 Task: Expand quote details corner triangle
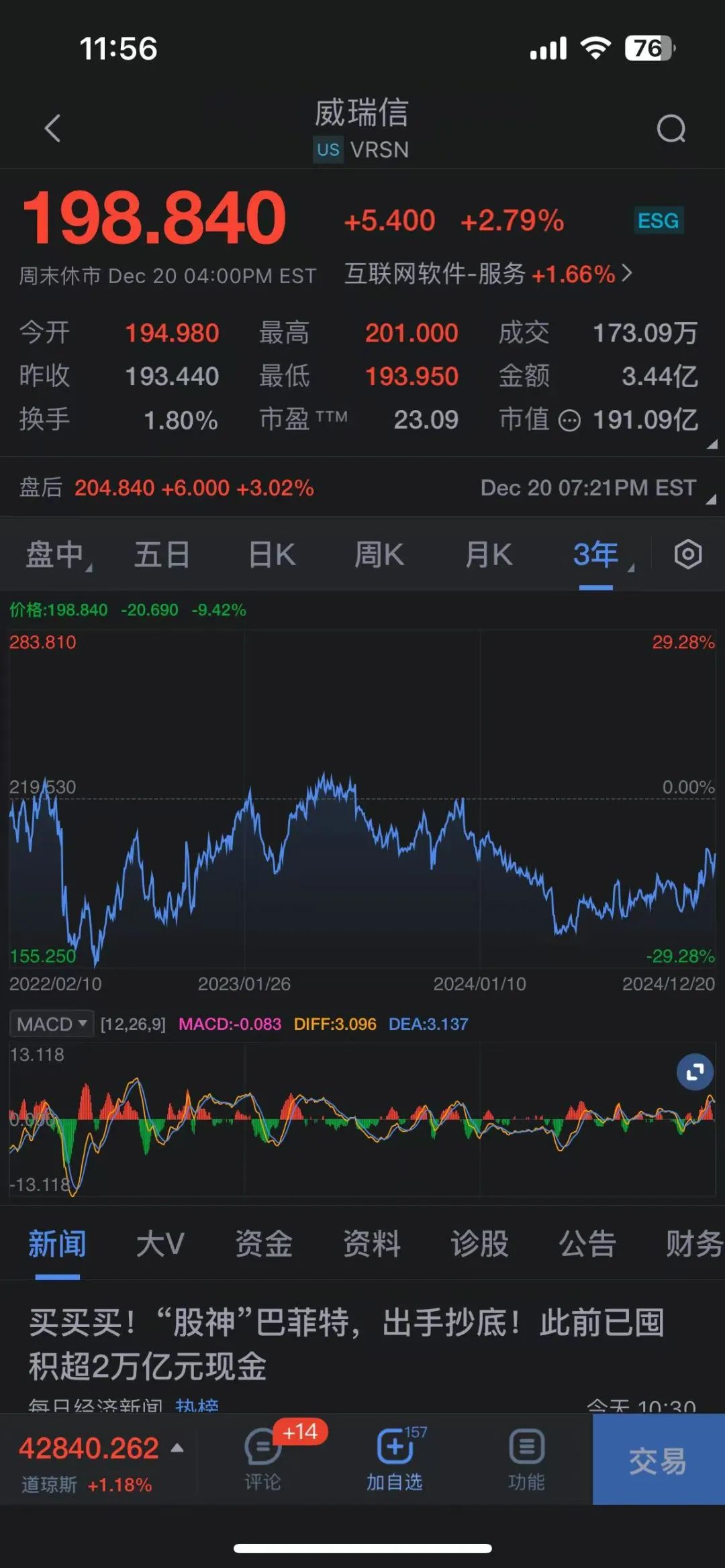click(712, 443)
